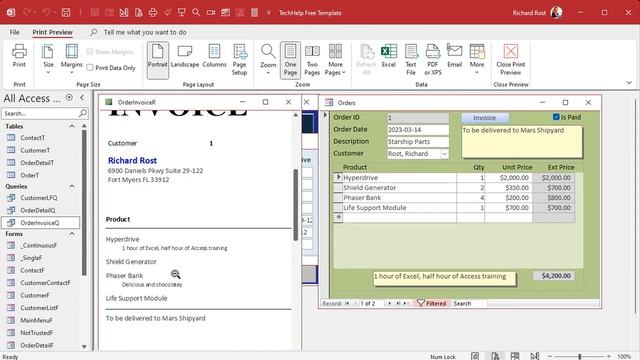Export the report to Text File
Screen dimensions: 640x360
411,60
